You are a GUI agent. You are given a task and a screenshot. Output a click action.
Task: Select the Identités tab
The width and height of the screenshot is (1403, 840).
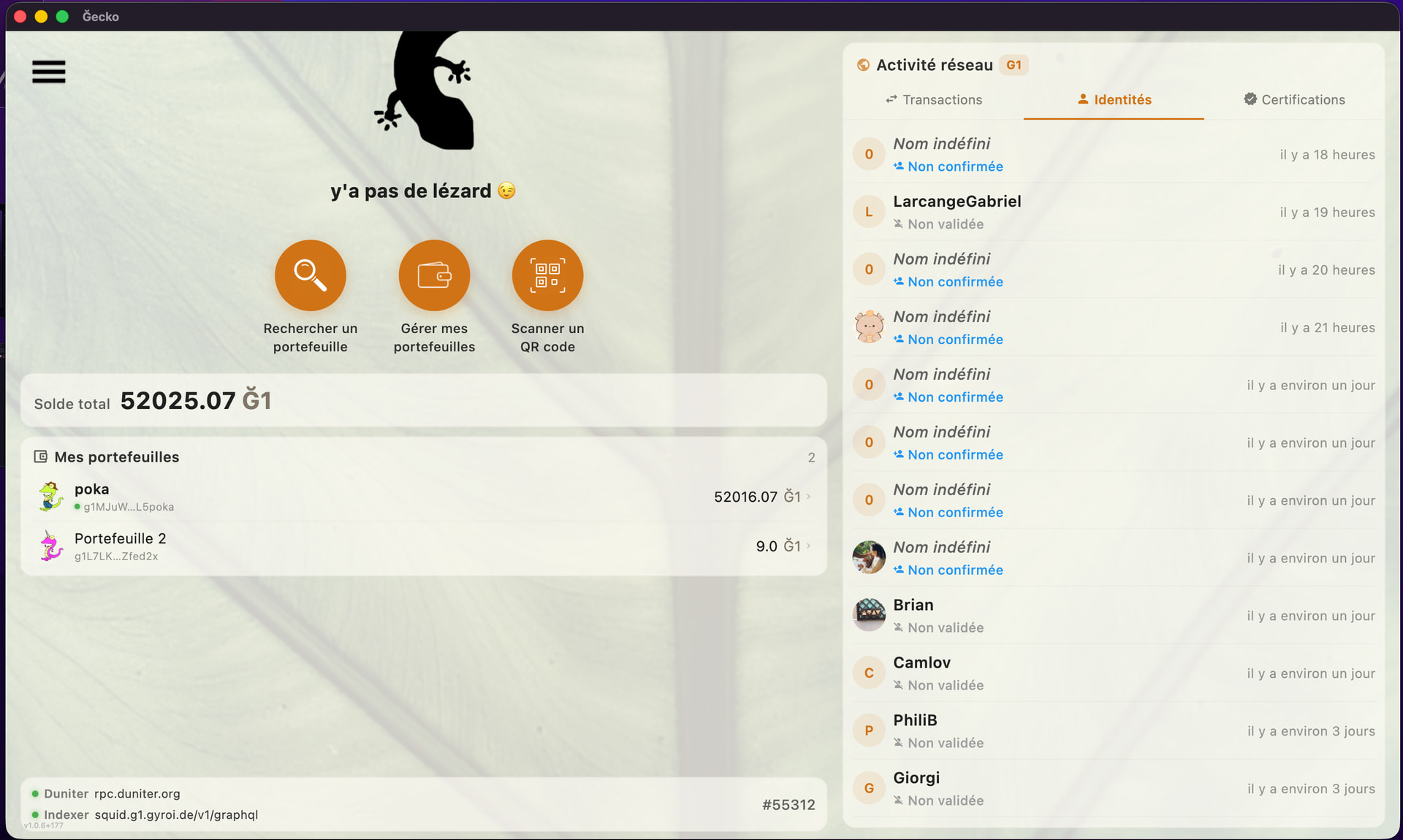tap(1114, 99)
